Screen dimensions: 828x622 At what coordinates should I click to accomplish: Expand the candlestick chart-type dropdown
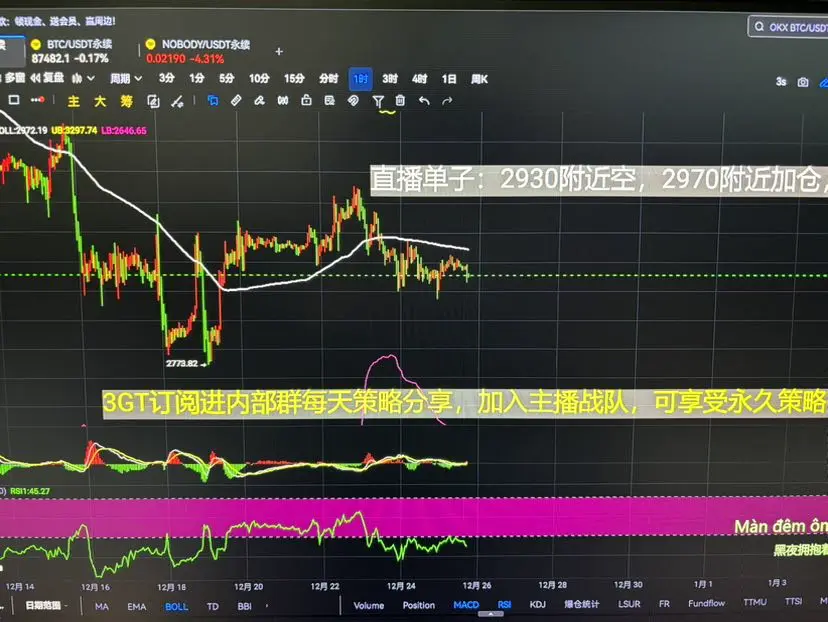tap(83, 79)
